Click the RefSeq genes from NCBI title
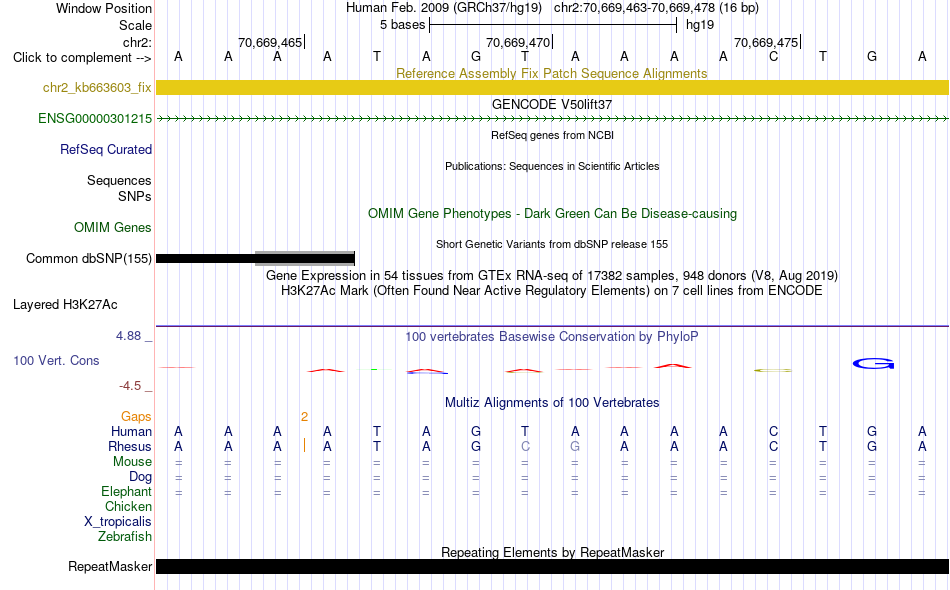This screenshot has width=950, height=590. click(552, 135)
